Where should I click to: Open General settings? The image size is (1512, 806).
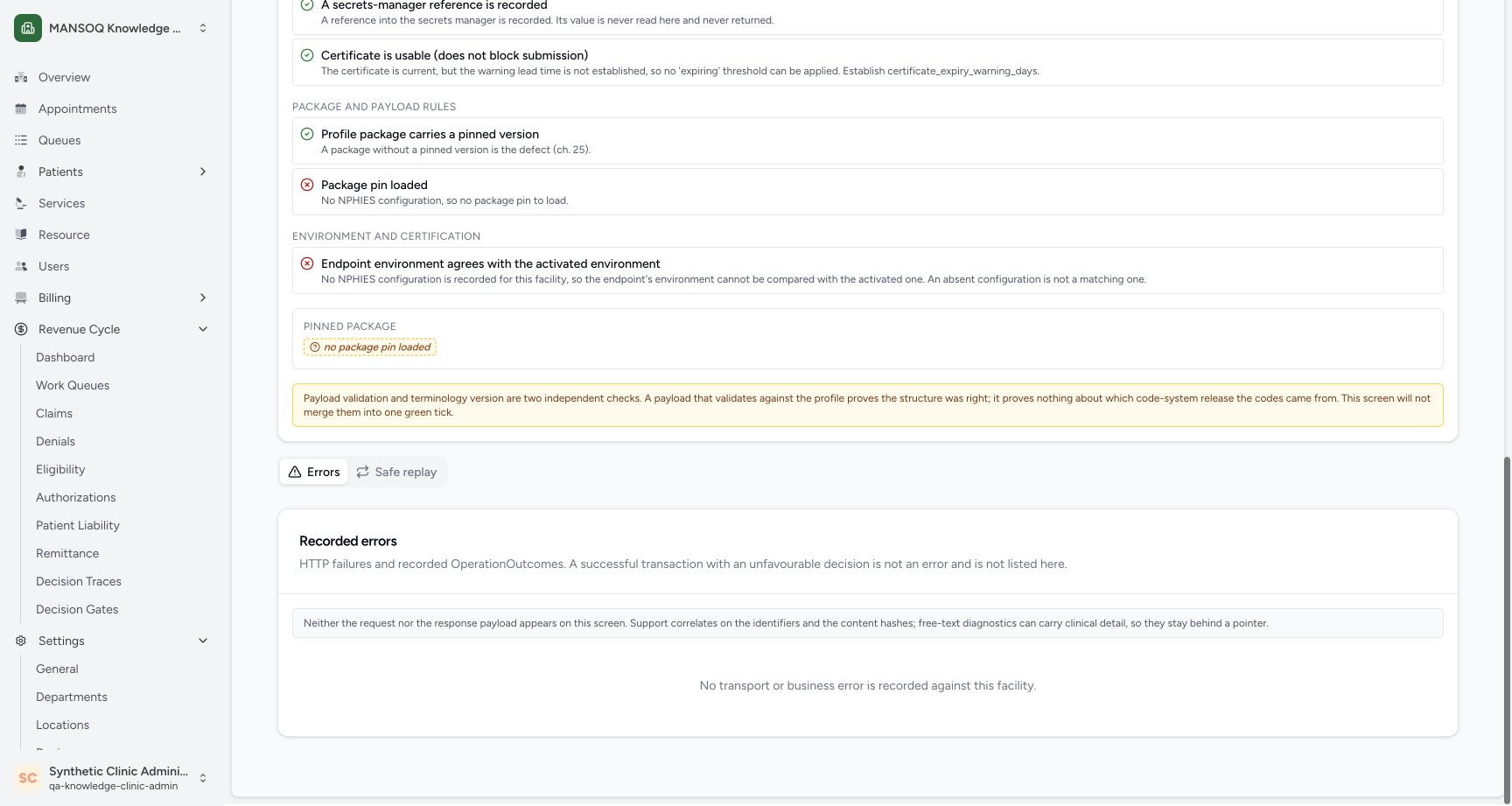click(57, 669)
